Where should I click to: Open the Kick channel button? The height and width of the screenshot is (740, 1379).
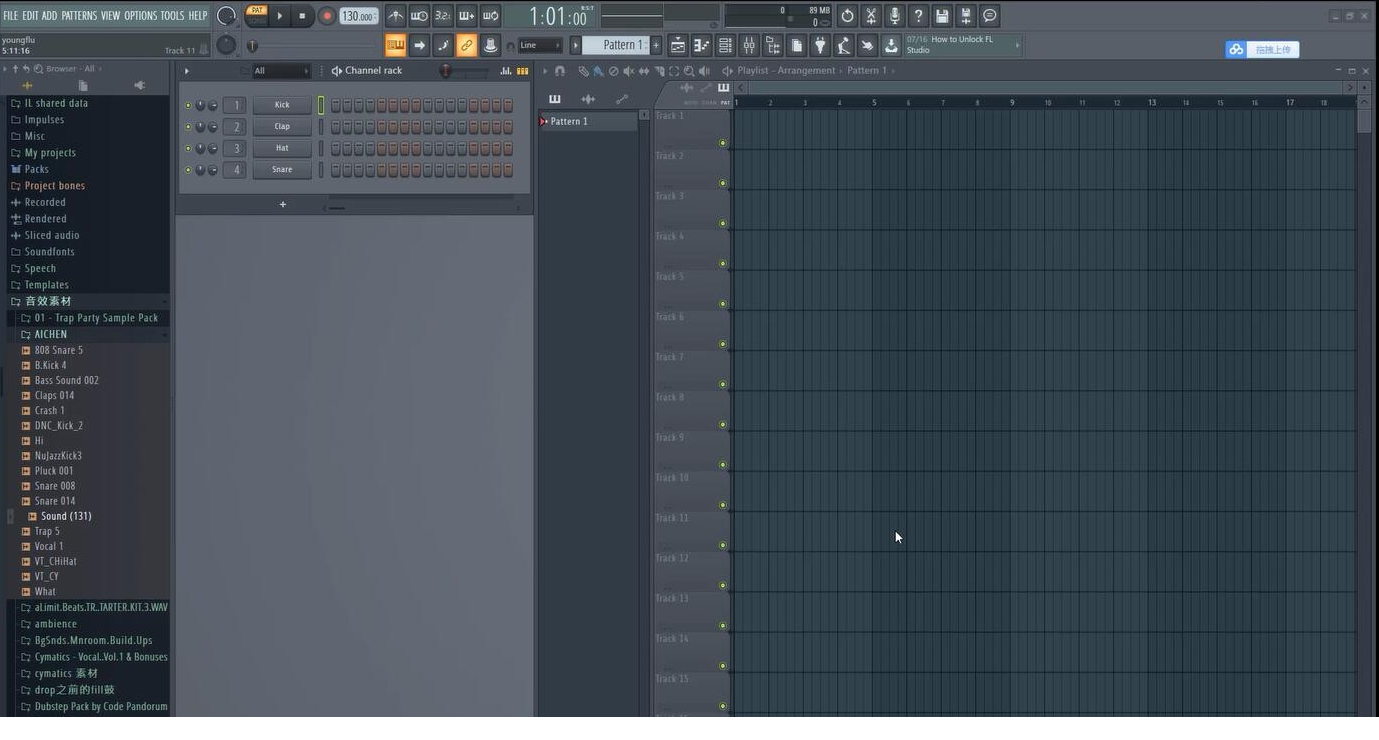coord(282,105)
